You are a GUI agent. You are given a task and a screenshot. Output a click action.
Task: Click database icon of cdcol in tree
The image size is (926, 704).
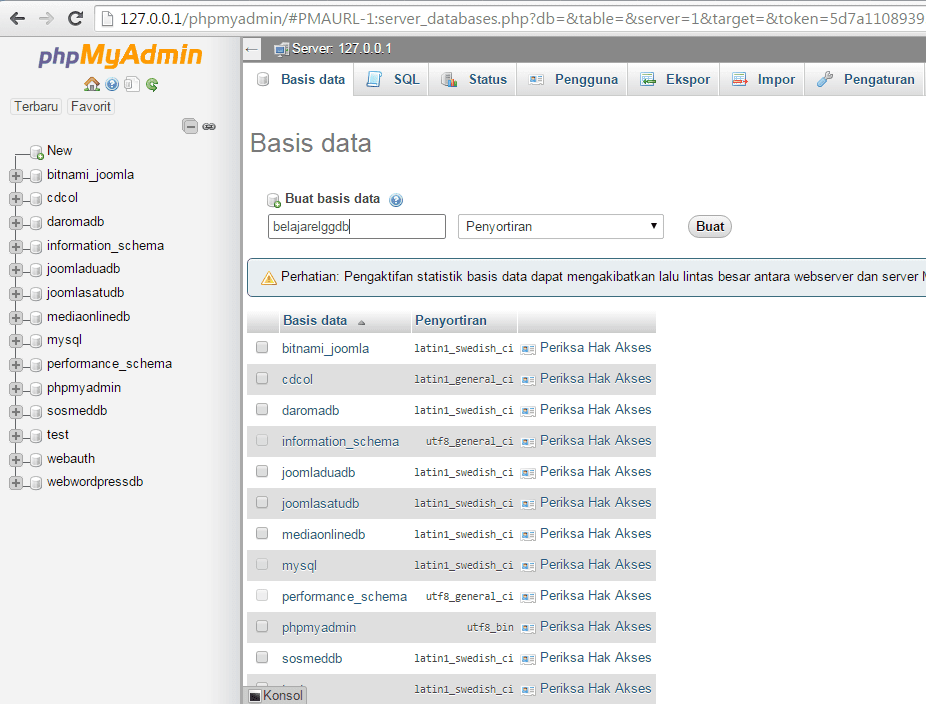click(x=36, y=199)
